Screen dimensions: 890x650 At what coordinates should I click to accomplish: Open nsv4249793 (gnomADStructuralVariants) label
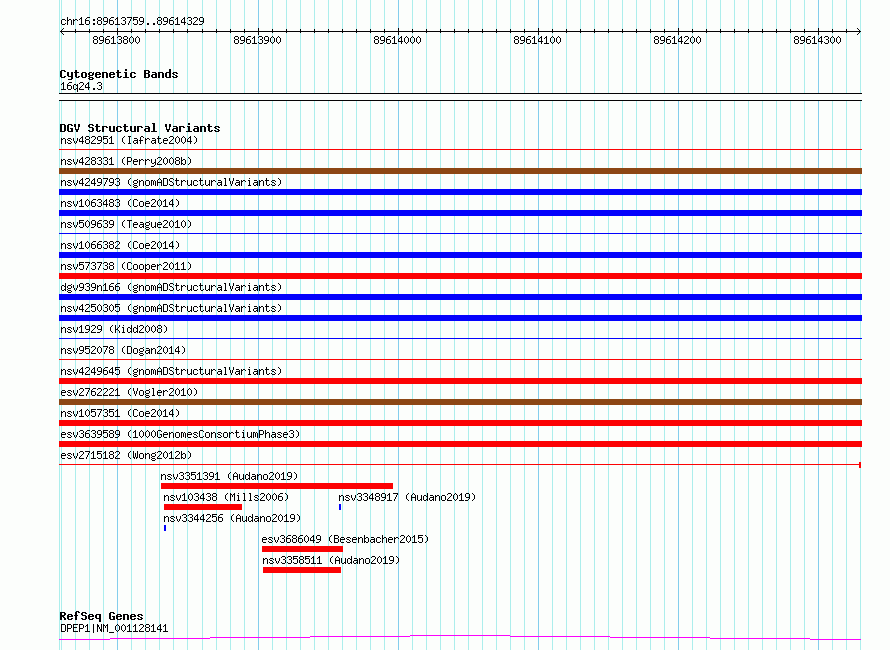[171, 182]
